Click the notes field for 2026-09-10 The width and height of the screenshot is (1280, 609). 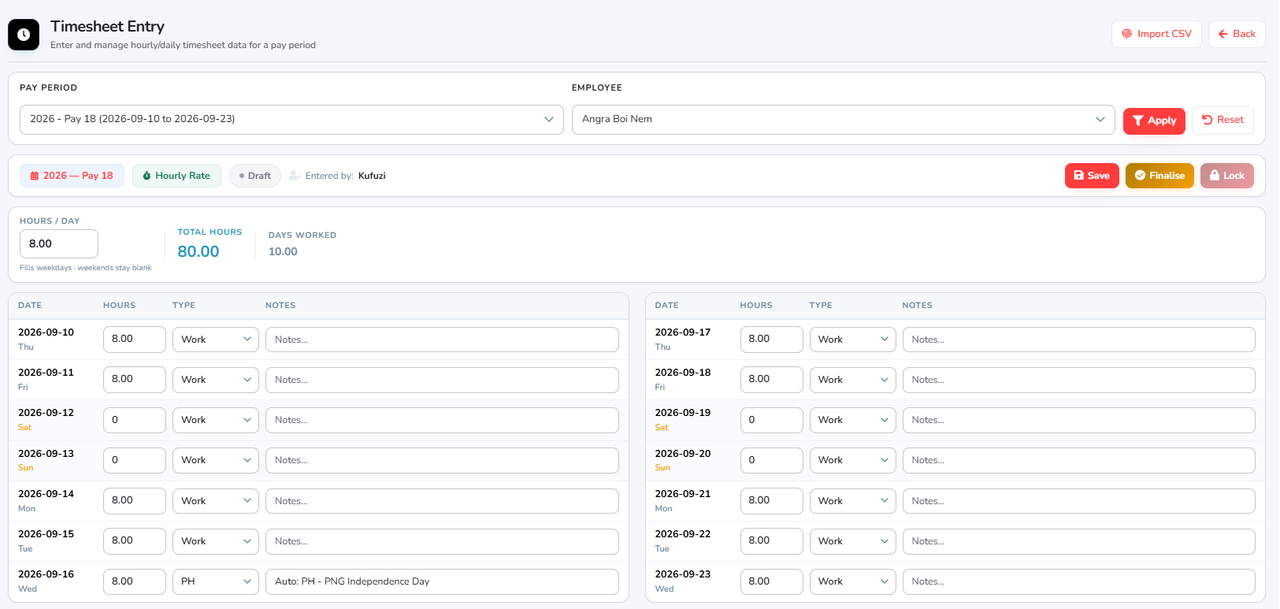point(442,339)
